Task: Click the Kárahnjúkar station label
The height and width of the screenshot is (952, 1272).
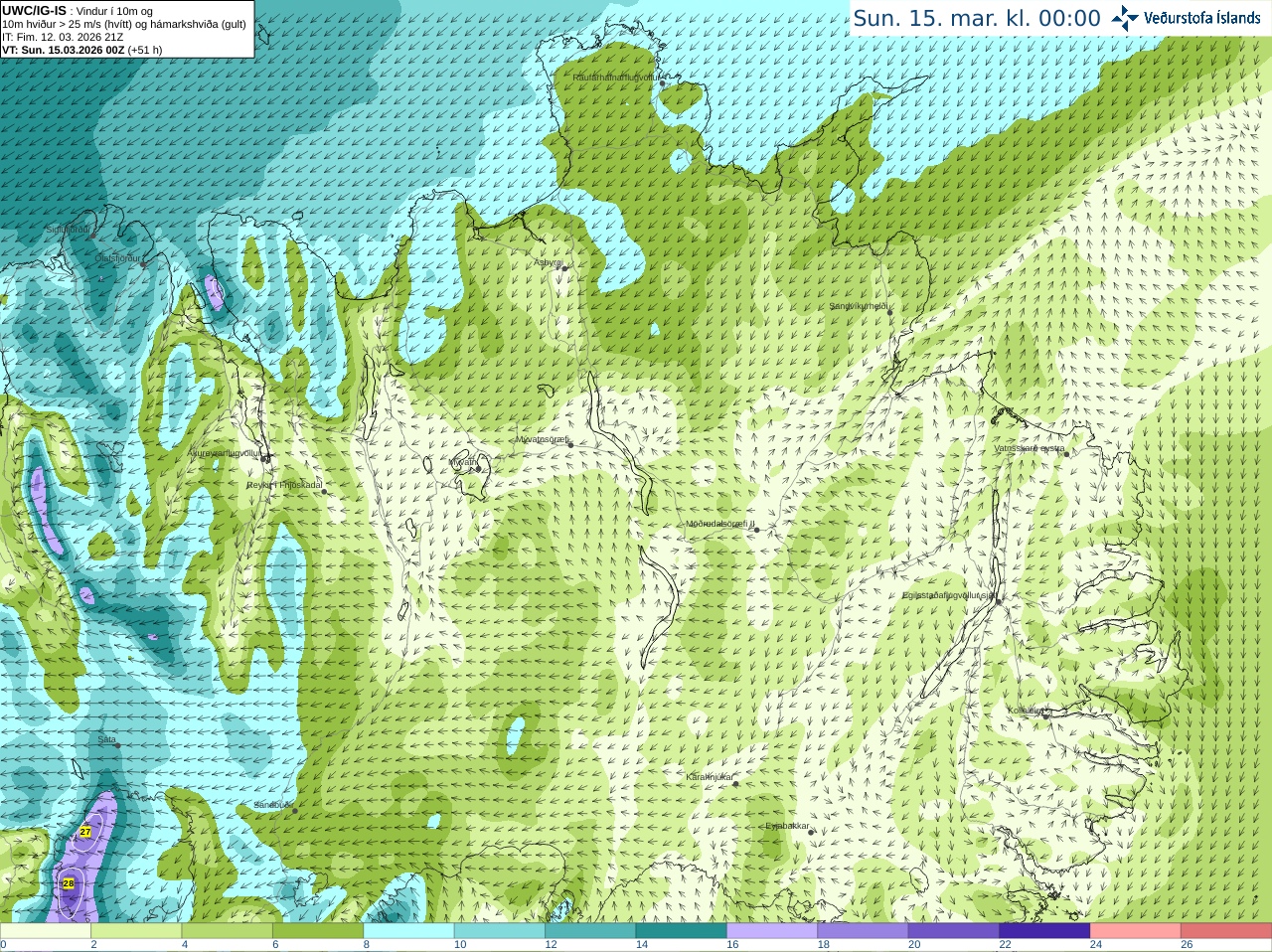Action: pos(710,777)
